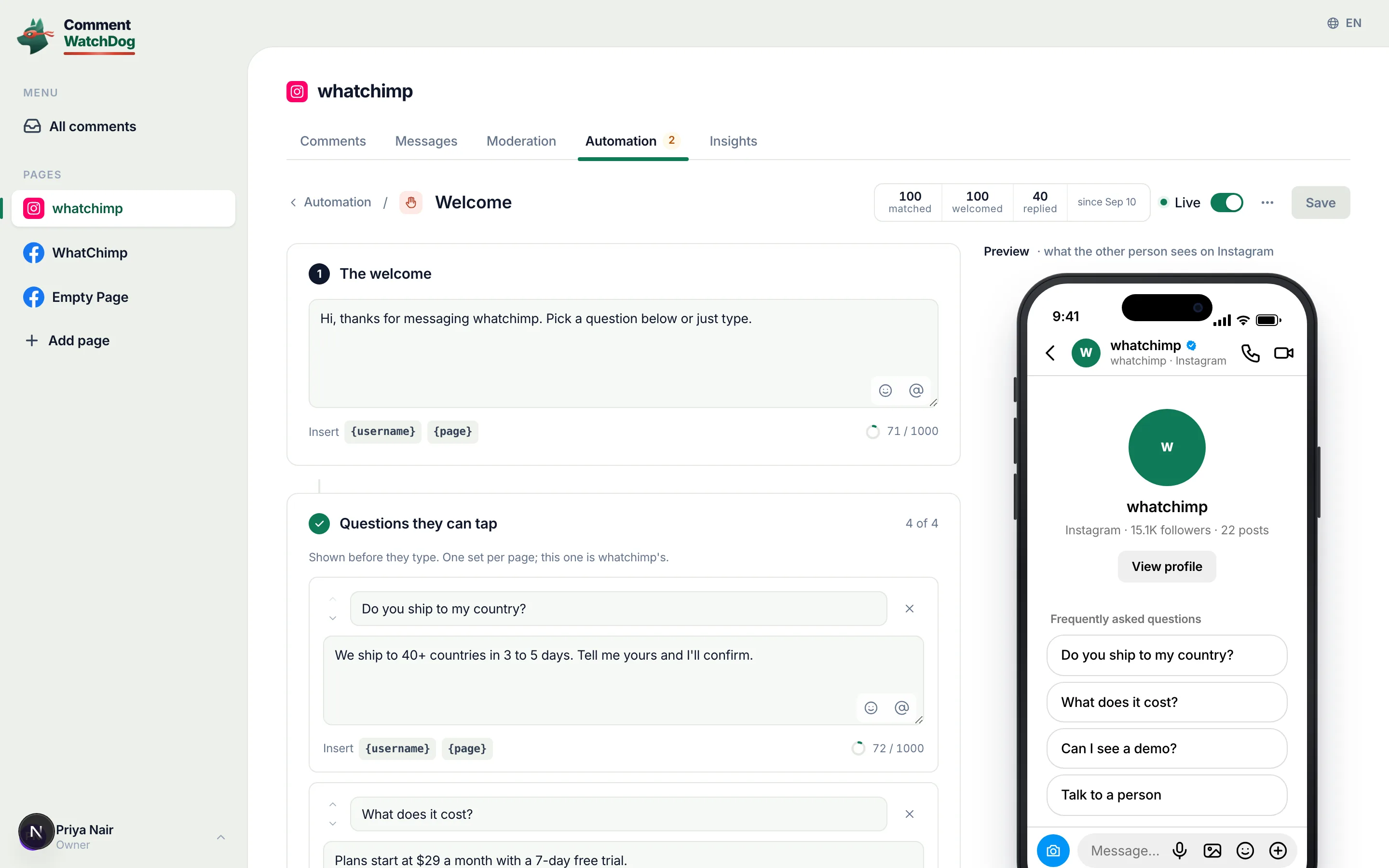This screenshot has height=868, width=1389.
Task: Open Empty Page in sidebar
Action: (x=76, y=297)
